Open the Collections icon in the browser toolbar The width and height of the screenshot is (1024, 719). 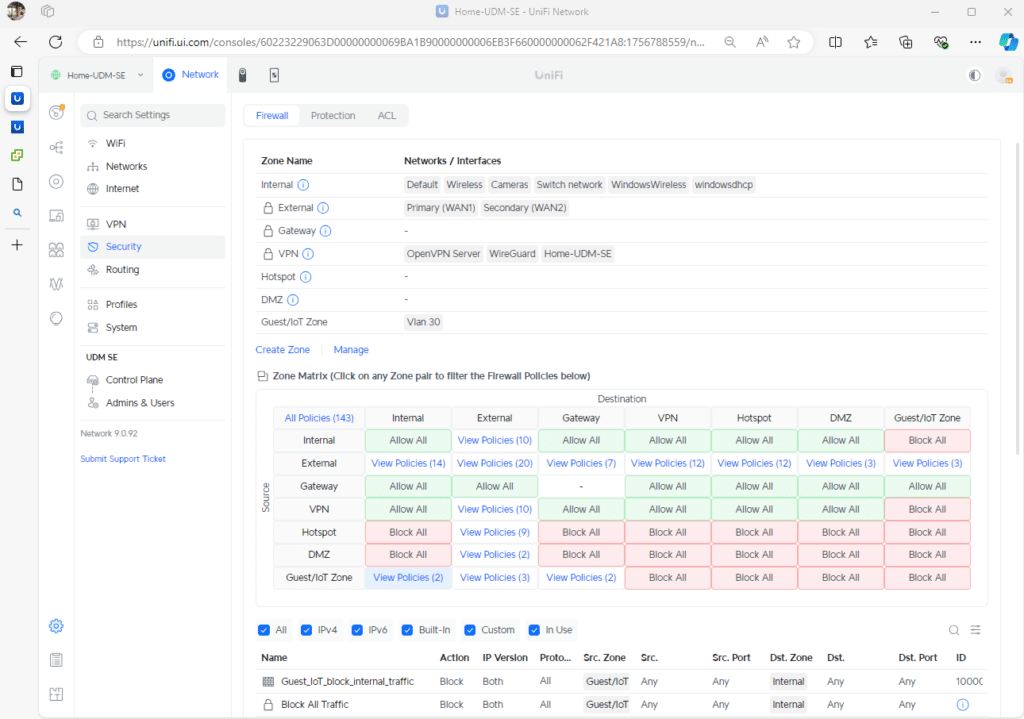click(x=906, y=42)
